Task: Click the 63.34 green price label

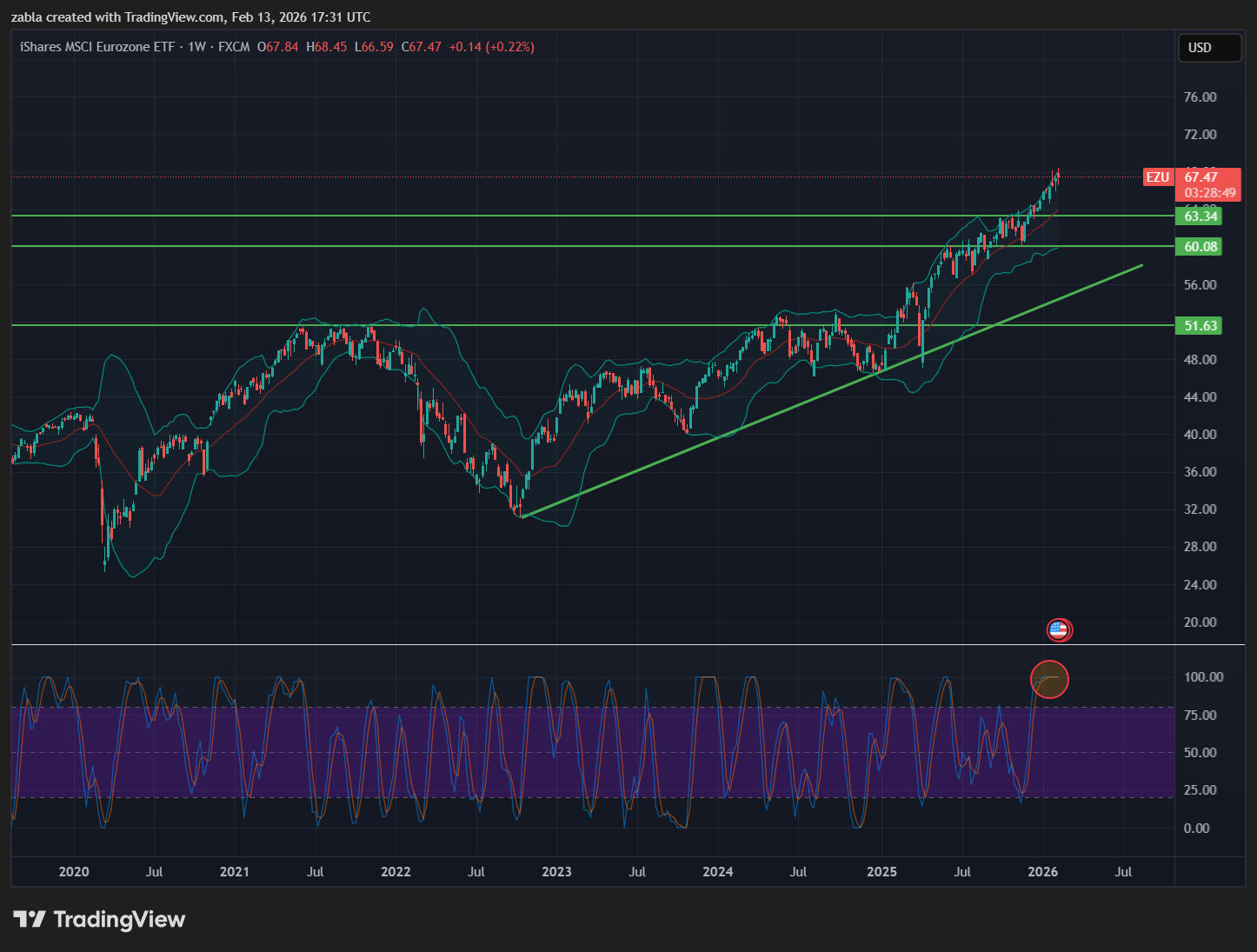Action: (x=1200, y=216)
